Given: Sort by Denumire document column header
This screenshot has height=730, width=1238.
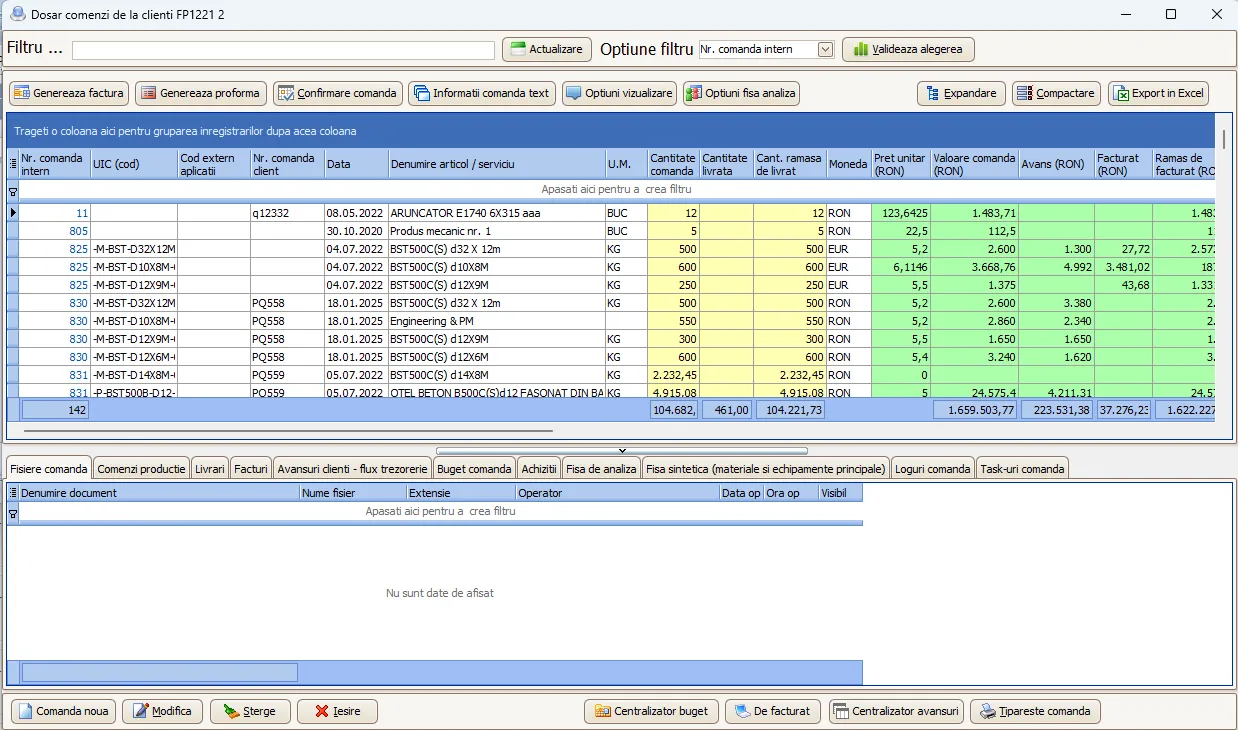Looking at the screenshot, I should [x=159, y=493].
